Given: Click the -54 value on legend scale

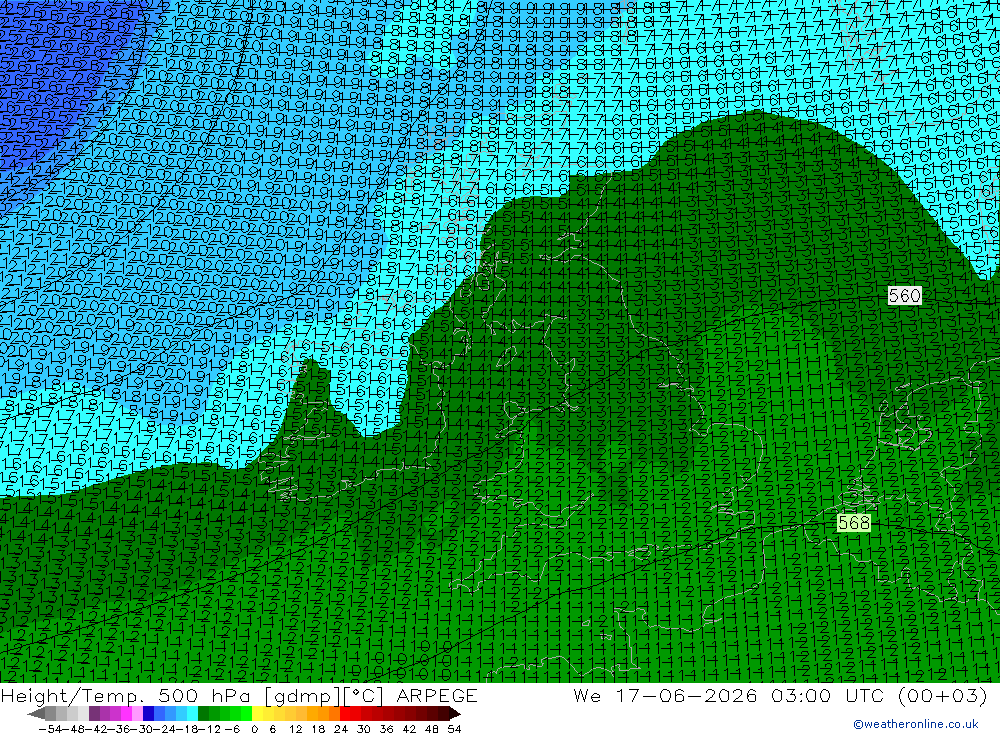Looking at the screenshot, I should (x=50, y=729).
